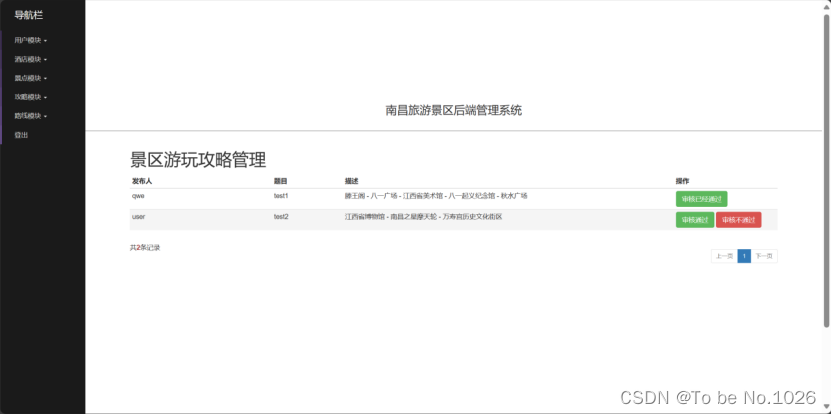Select the title cell 'test1'
The image size is (831, 414).
pyautogui.click(x=281, y=196)
